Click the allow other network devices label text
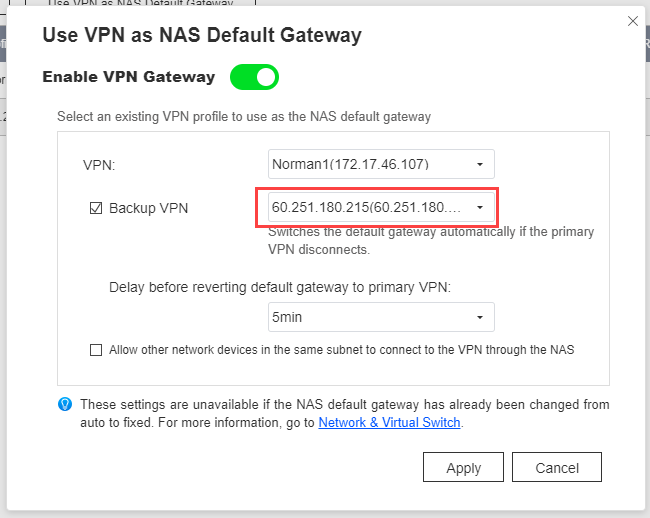The image size is (650, 518). click(x=342, y=350)
